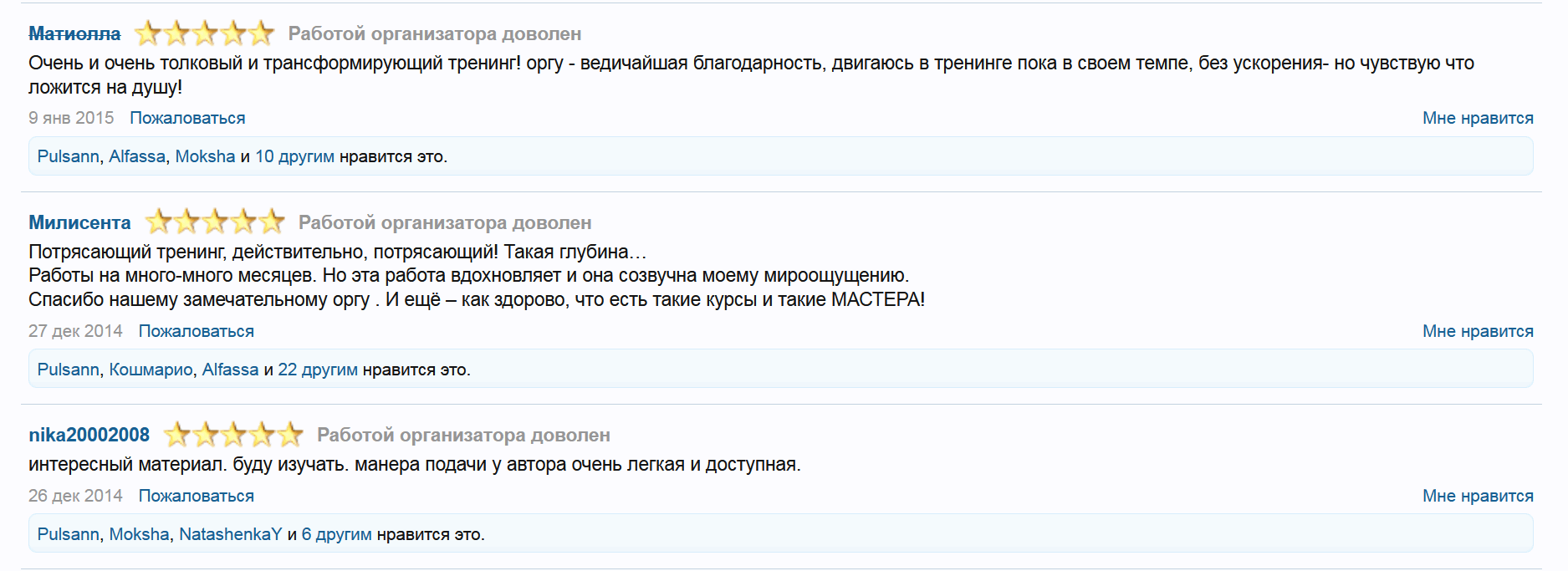Expand the "6 другим" likers list
Screen dimensions: 1568x571
click(336, 534)
